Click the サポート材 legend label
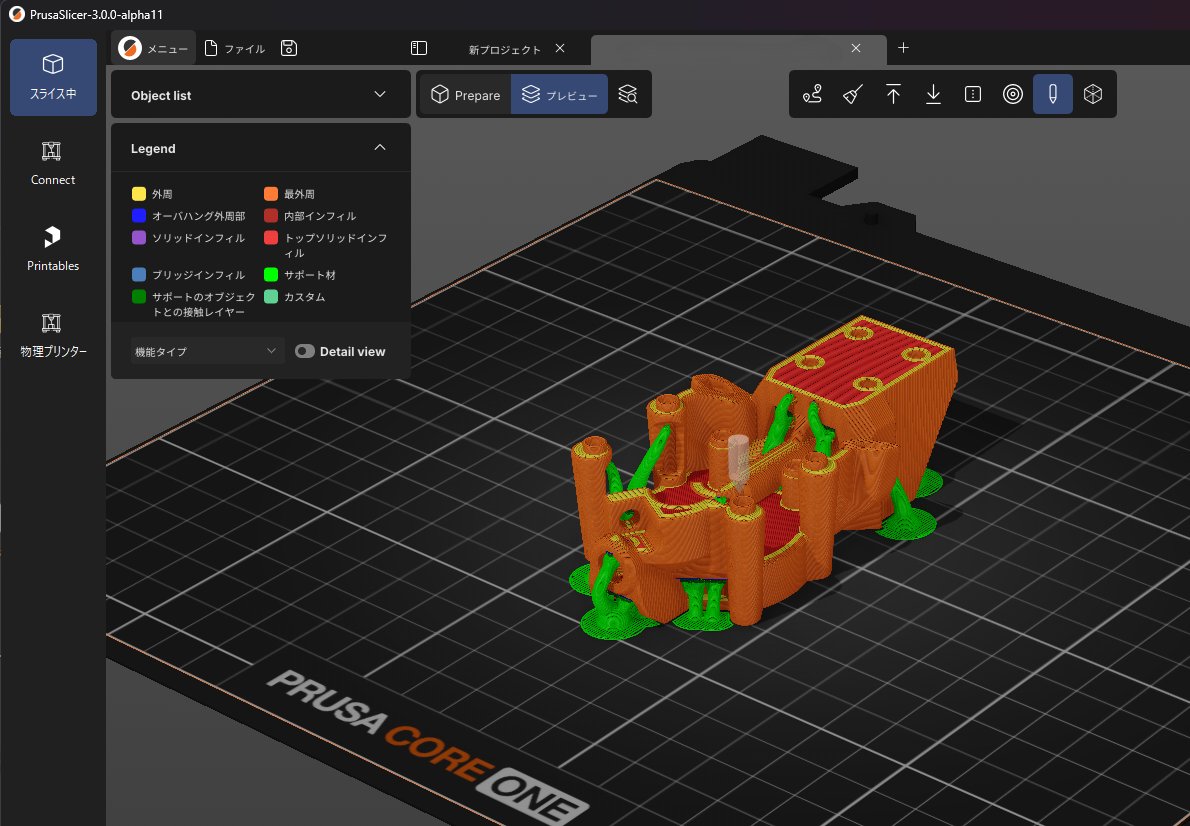The height and width of the screenshot is (826, 1190). pyautogui.click(x=310, y=275)
